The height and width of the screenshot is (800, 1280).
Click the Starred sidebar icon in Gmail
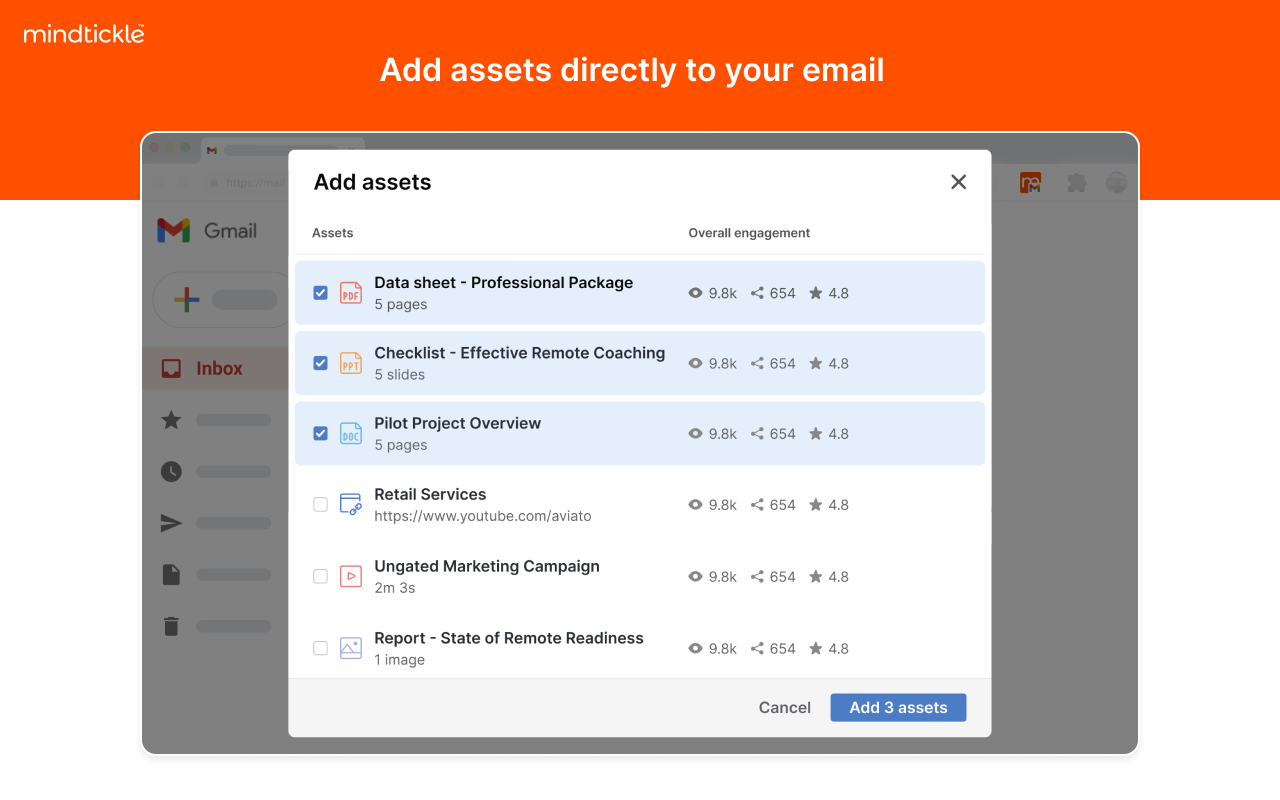(x=171, y=420)
